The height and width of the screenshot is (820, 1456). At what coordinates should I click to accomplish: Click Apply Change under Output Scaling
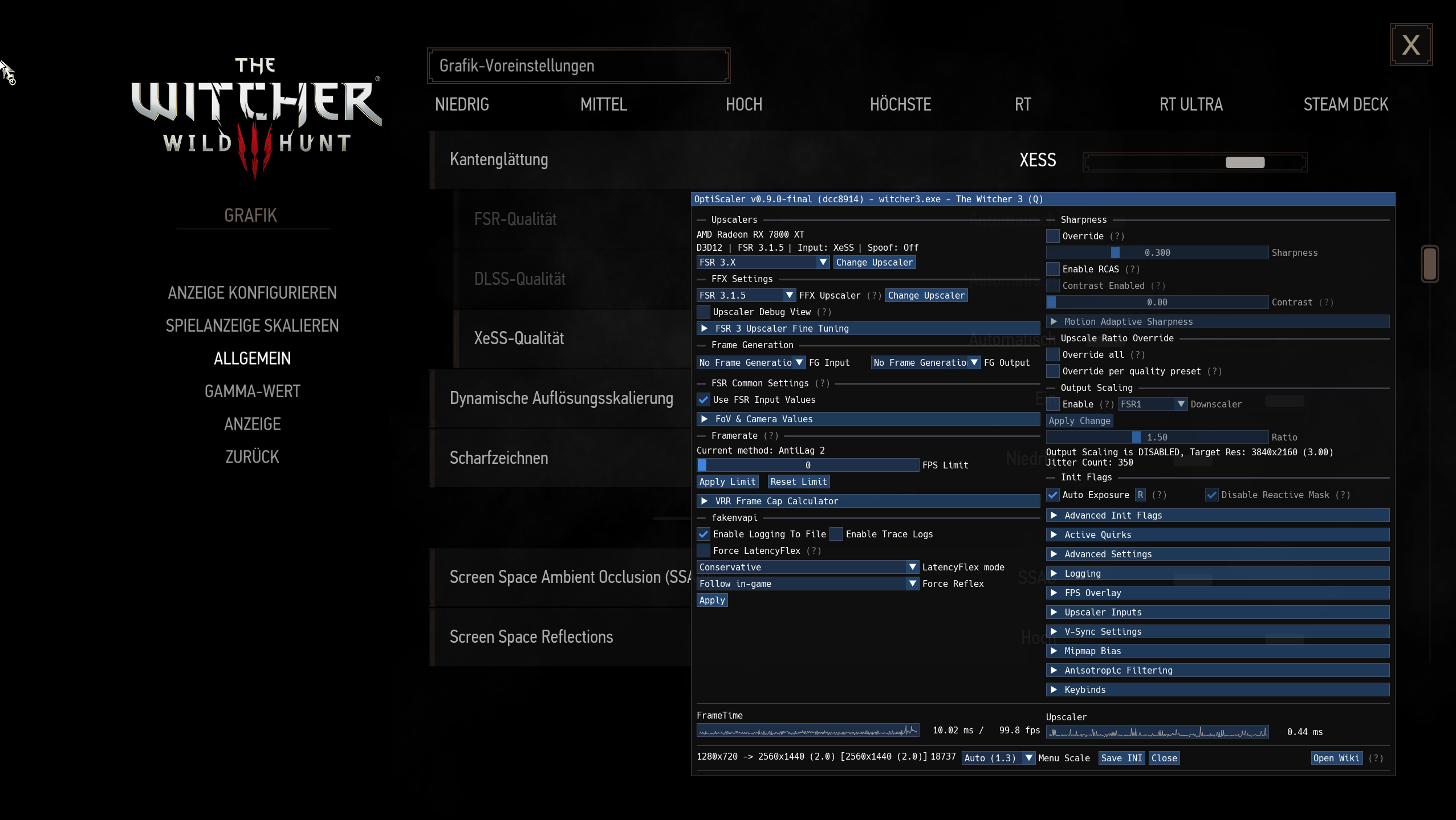point(1079,421)
